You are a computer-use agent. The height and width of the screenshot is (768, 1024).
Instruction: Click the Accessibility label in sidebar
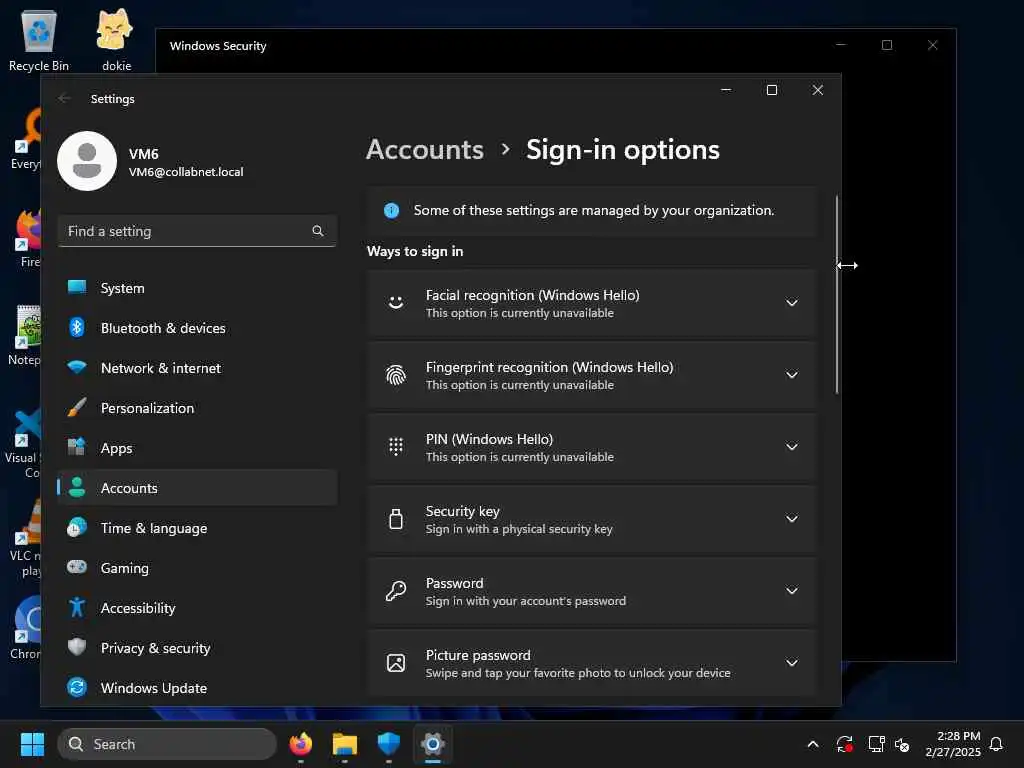(x=138, y=608)
